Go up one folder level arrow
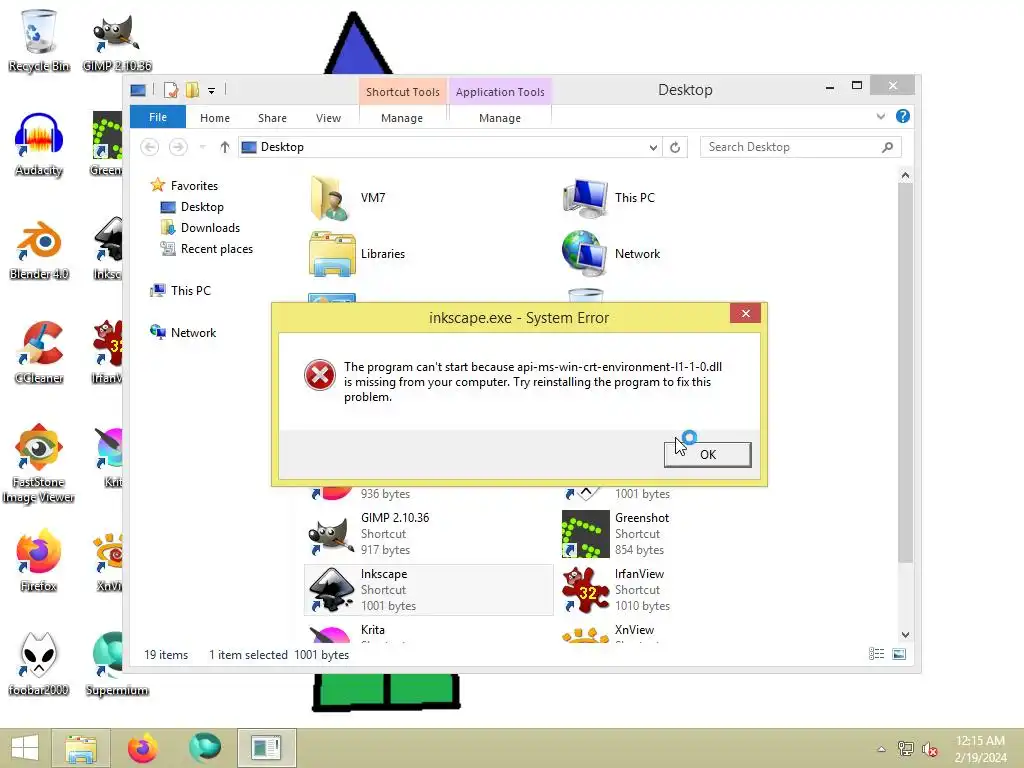The height and width of the screenshot is (768, 1024). pyautogui.click(x=225, y=147)
